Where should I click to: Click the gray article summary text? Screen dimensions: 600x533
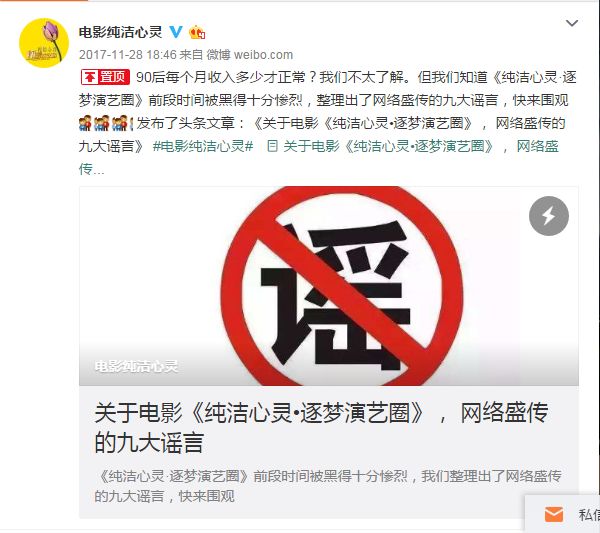[x=328, y=486]
